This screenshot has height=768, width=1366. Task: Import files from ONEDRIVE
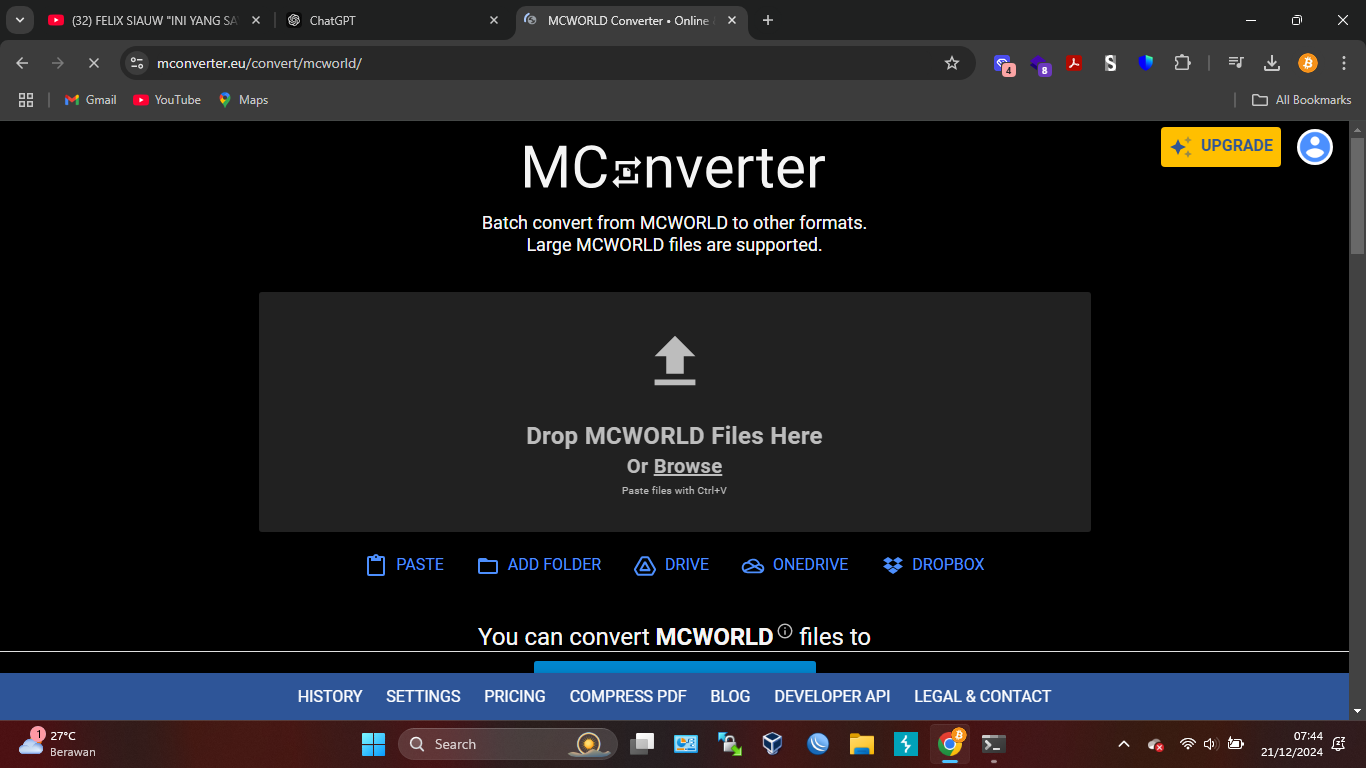[795, 565]
